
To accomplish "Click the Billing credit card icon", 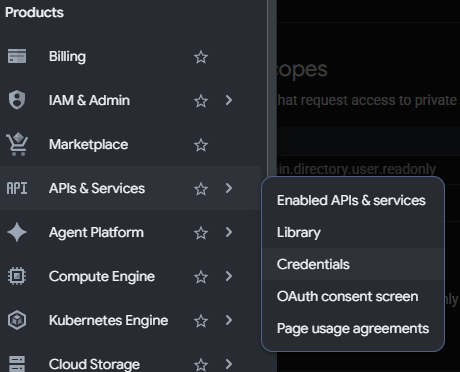I will point(17,56).
